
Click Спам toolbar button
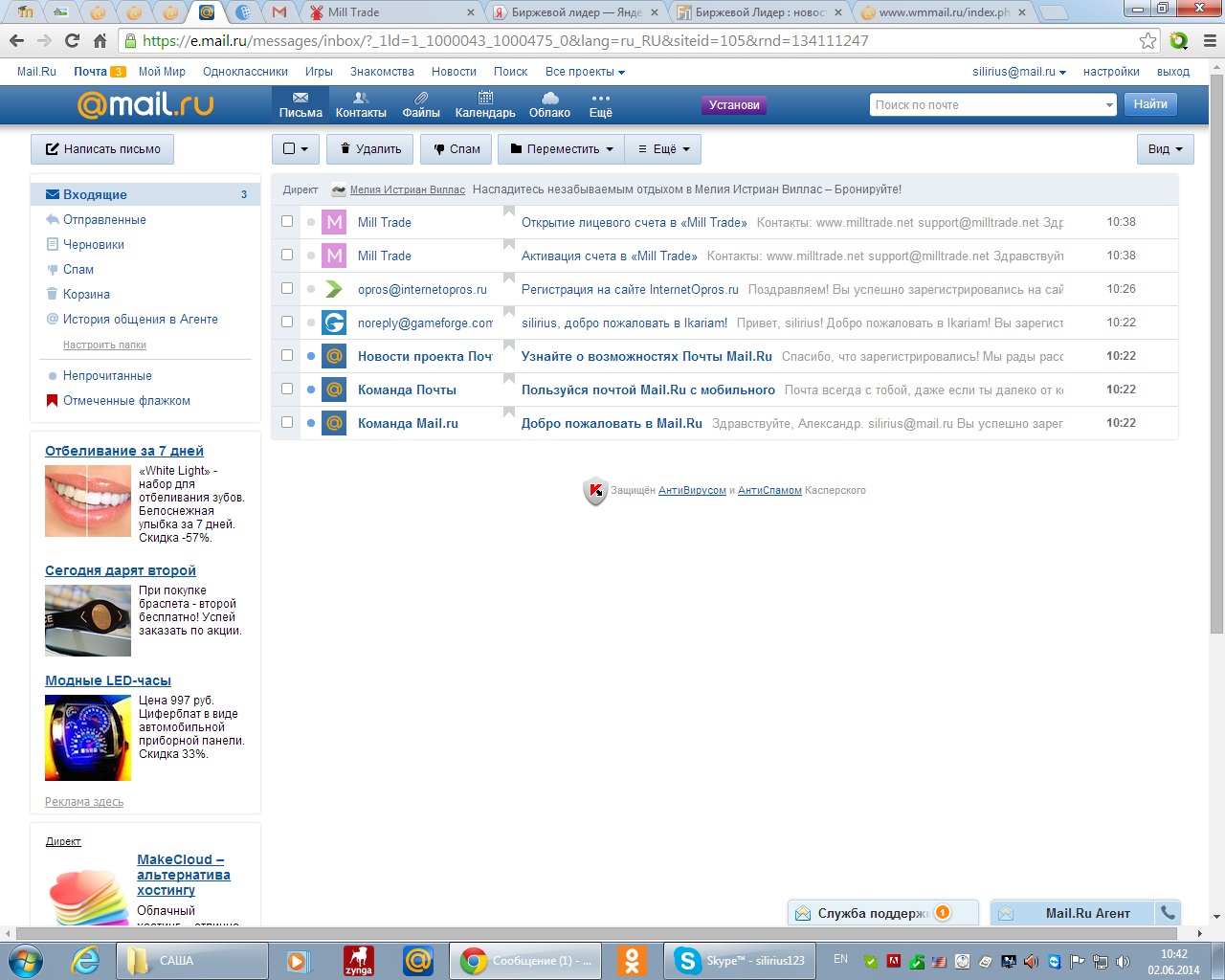(457, 149)
